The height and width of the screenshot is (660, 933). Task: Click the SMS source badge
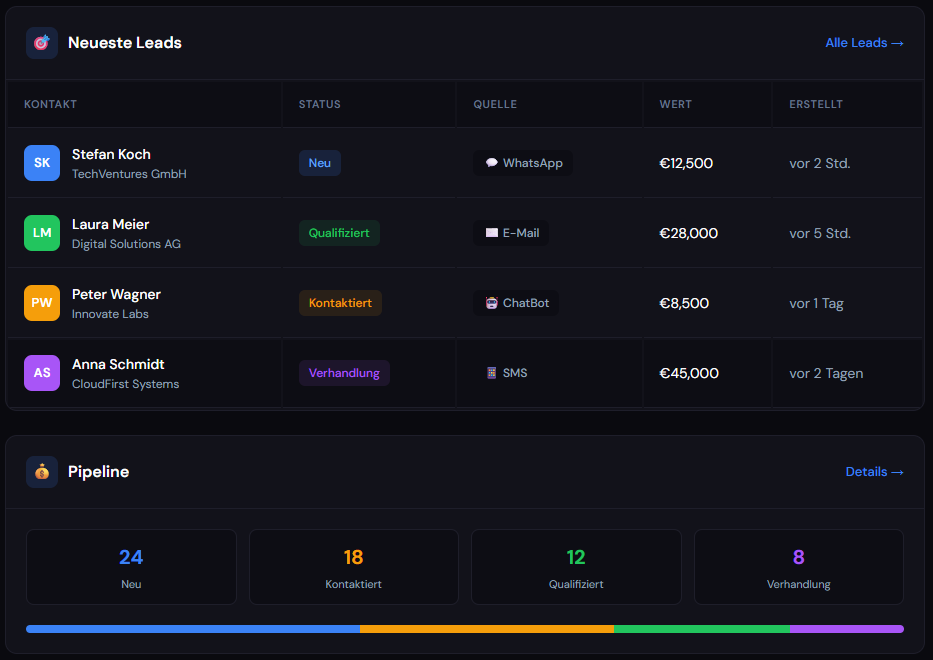pos(505,373)
